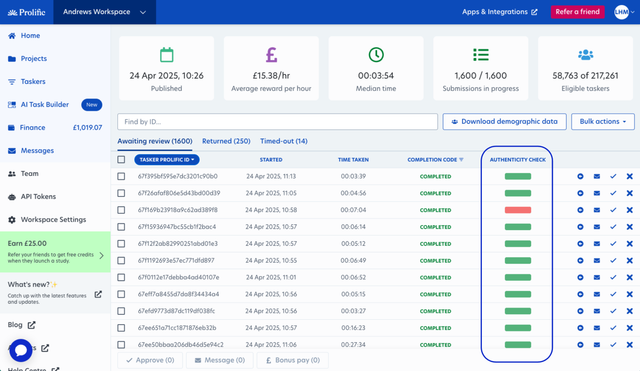Open AI Task Builder from its sidebar icon

coord(12,105)
